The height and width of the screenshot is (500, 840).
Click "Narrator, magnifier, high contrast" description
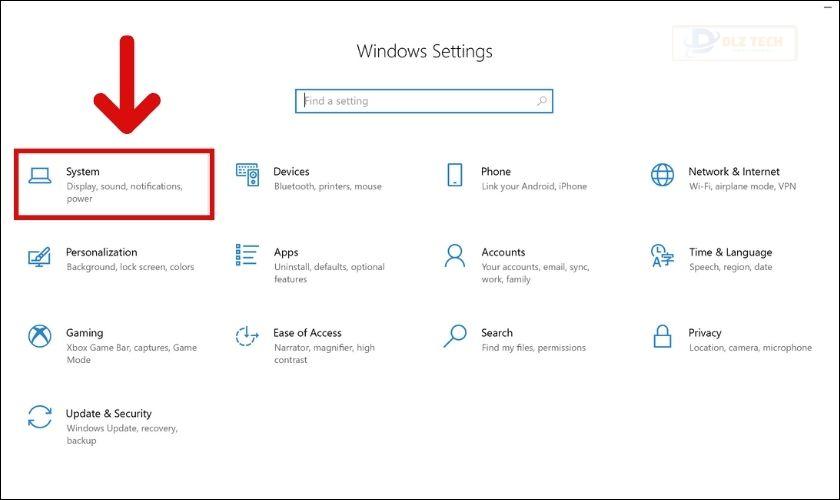(324, 353)
